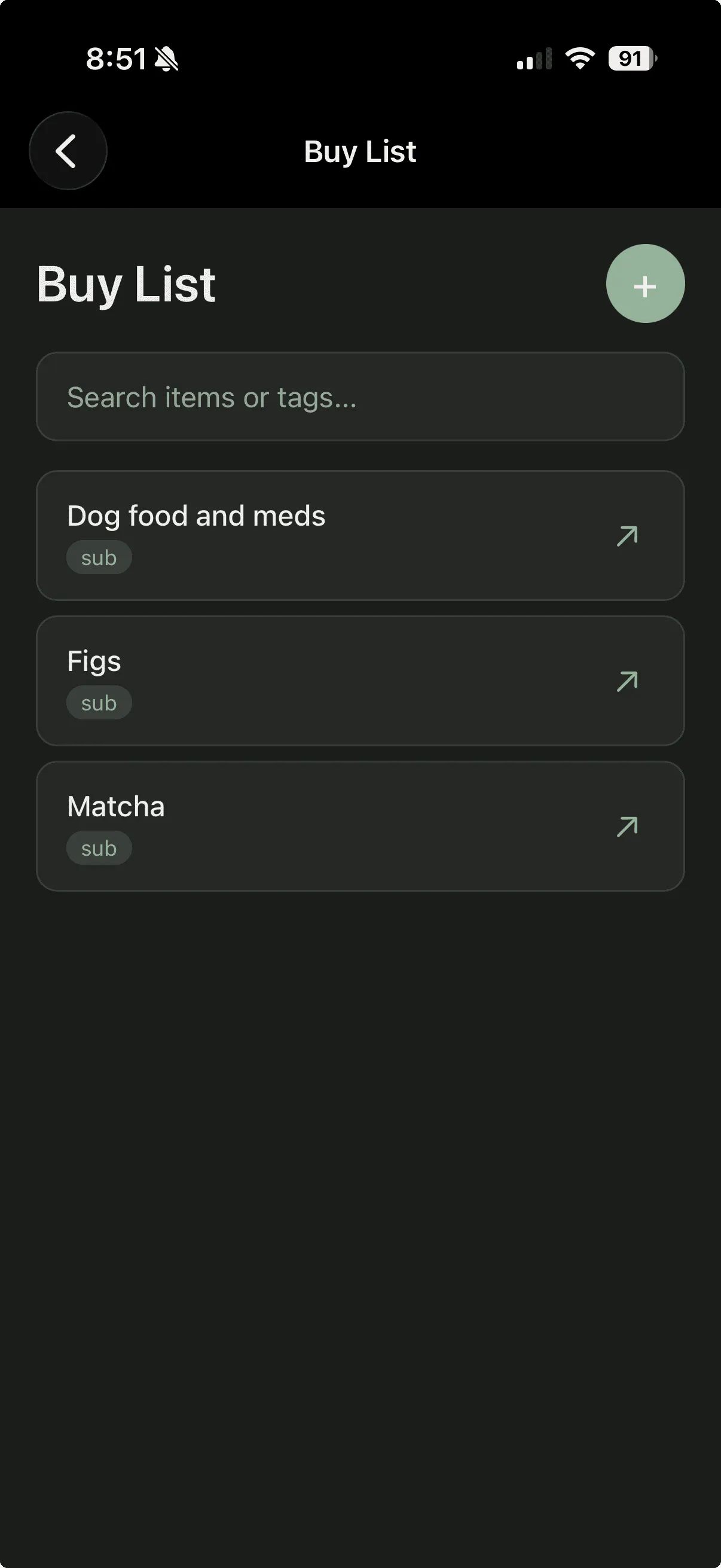Open arrow link for Matcha
721x1568 pixels.
627,827
